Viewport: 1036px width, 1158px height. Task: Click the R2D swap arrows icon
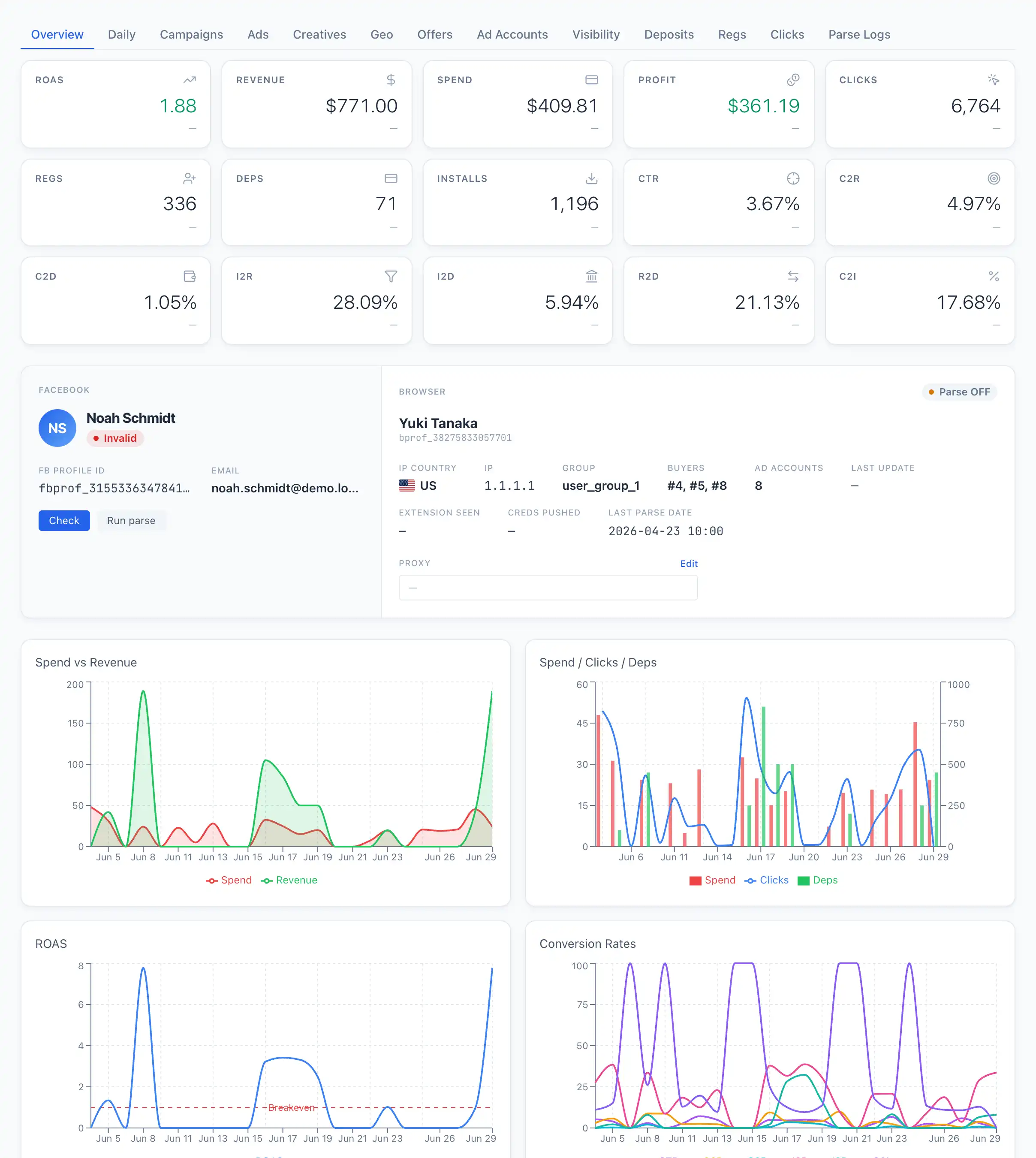793,276
